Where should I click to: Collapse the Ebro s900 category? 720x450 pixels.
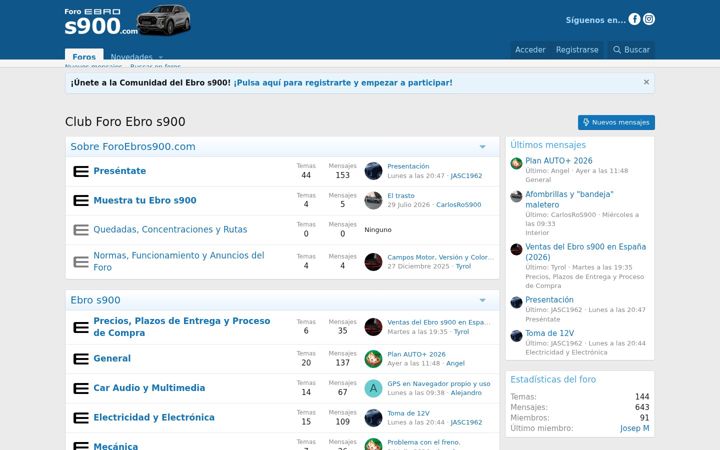pos(483,300)
